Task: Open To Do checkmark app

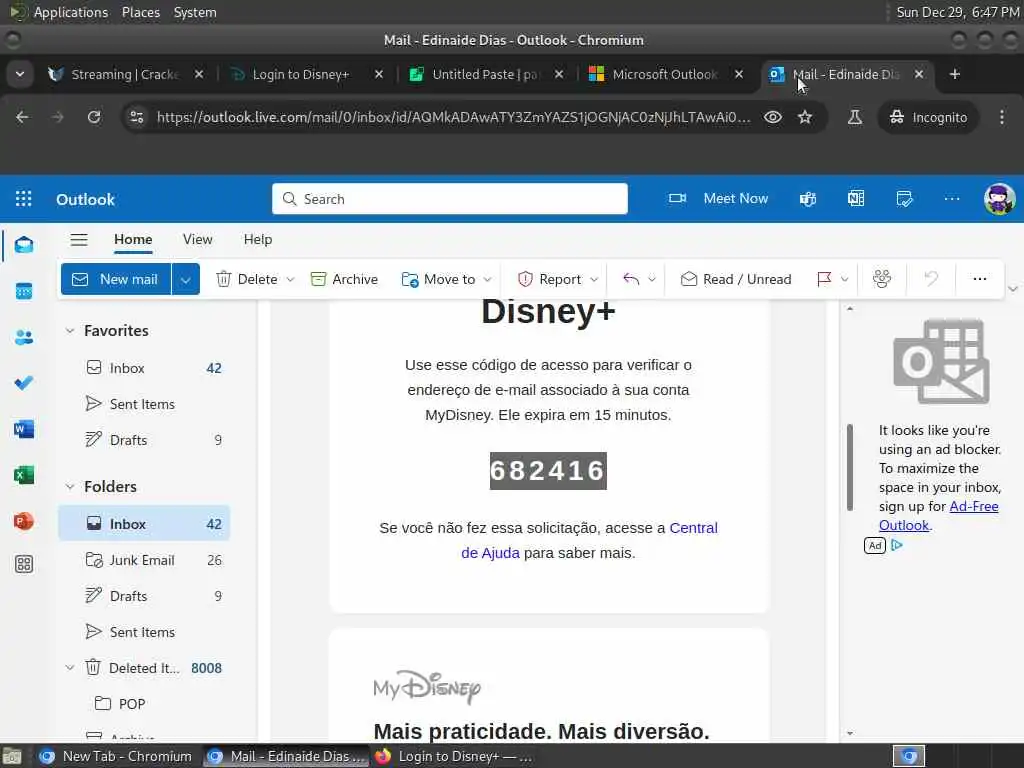Action: pos(24,383)
